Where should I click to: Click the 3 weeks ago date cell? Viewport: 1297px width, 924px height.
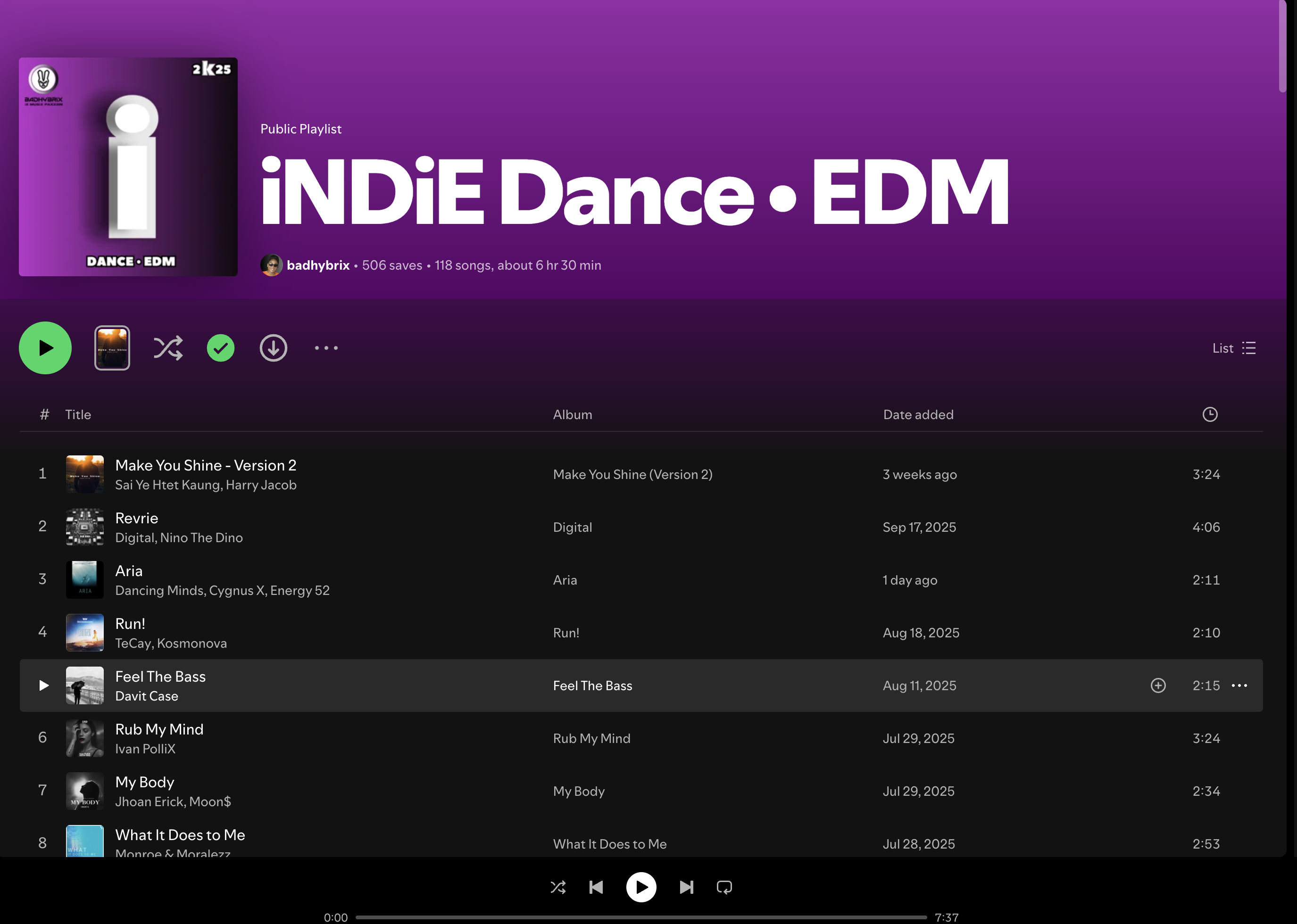click(920, 475)
